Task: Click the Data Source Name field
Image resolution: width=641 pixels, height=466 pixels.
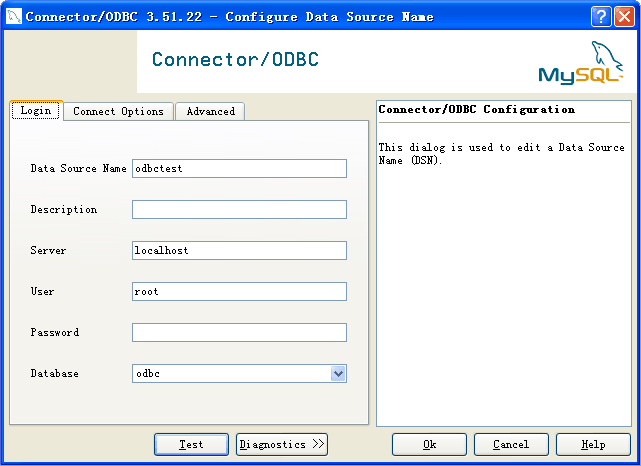Action: 239,168
